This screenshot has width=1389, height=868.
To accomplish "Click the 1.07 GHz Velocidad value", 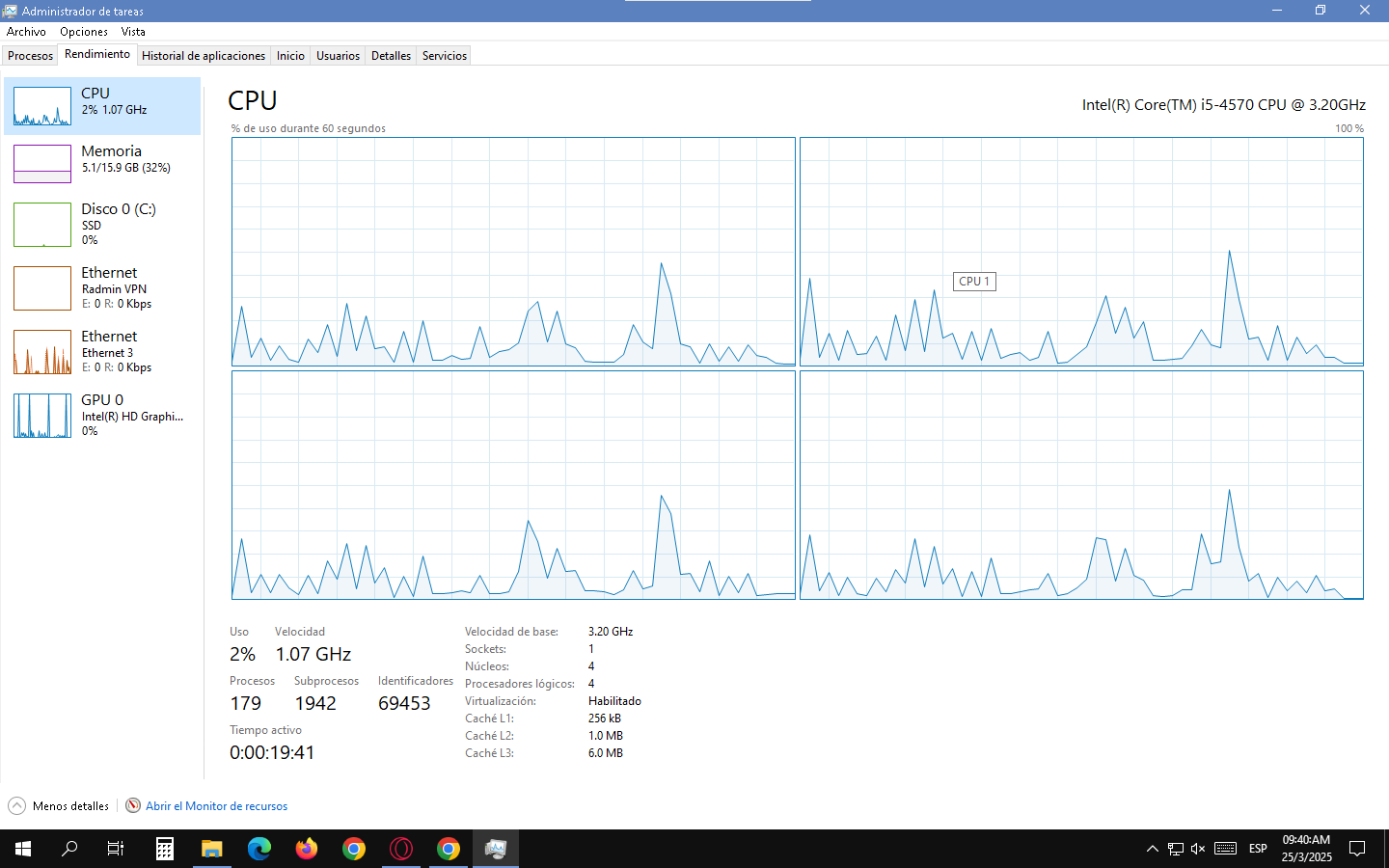I will click(313, 654).
